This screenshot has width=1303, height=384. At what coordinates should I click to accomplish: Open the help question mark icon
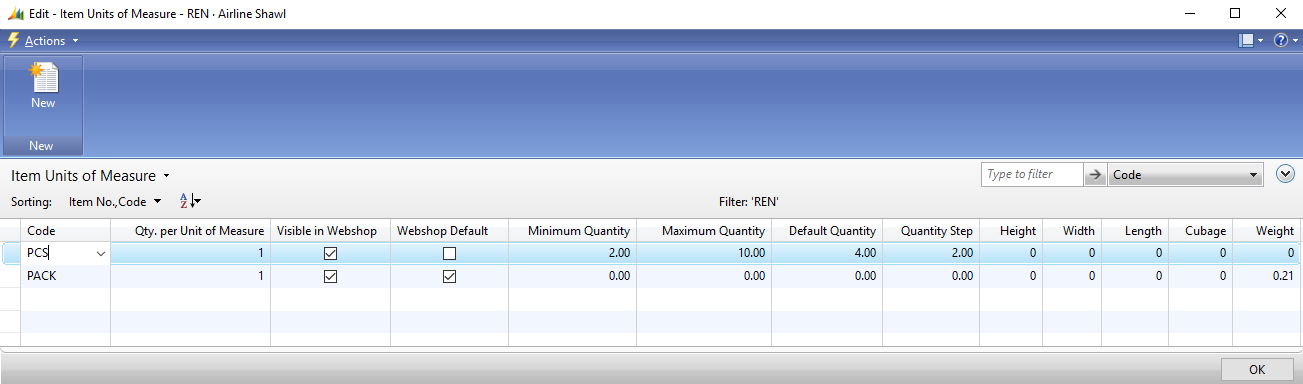(1280, 41)
